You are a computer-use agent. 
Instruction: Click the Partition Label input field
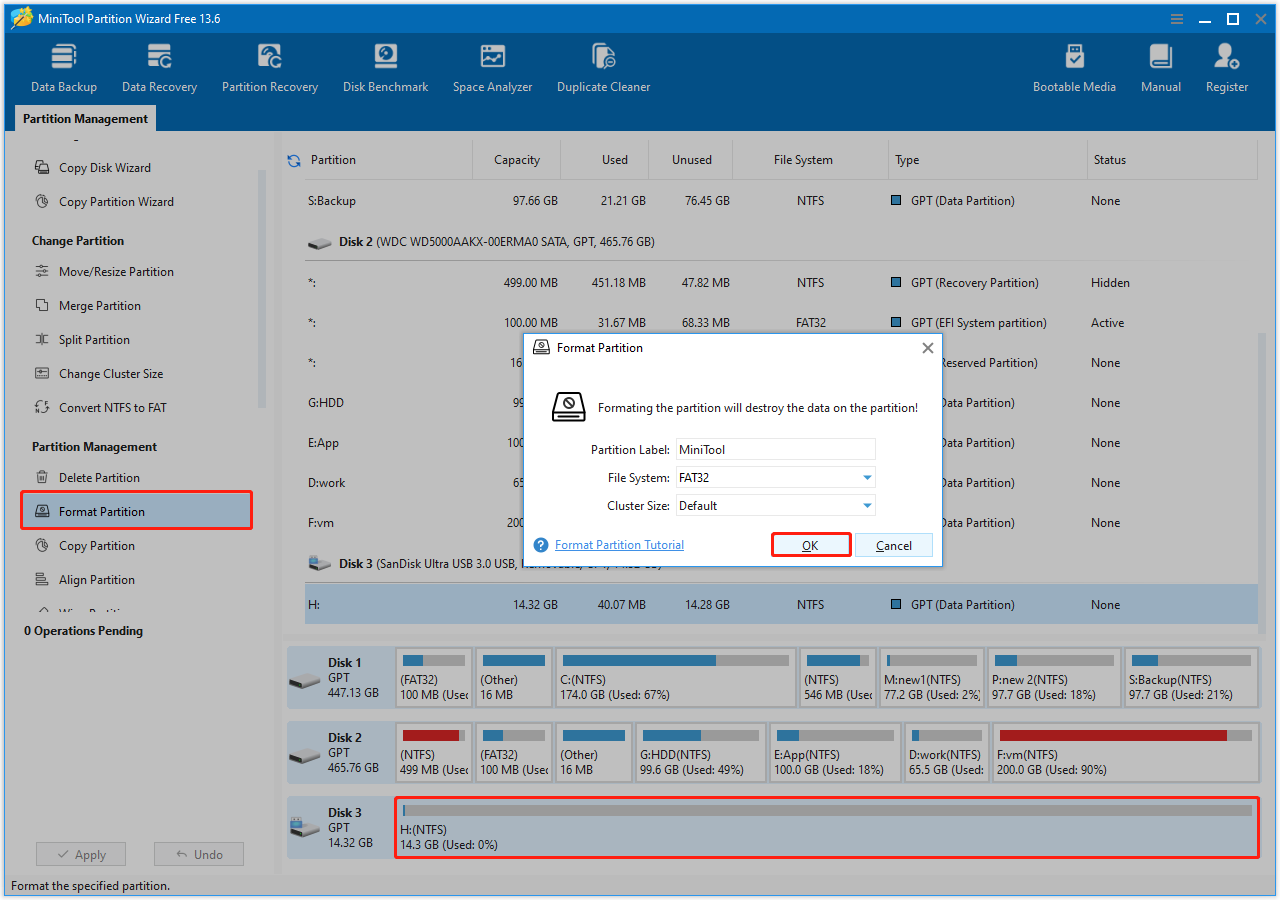tap(775, 450)
